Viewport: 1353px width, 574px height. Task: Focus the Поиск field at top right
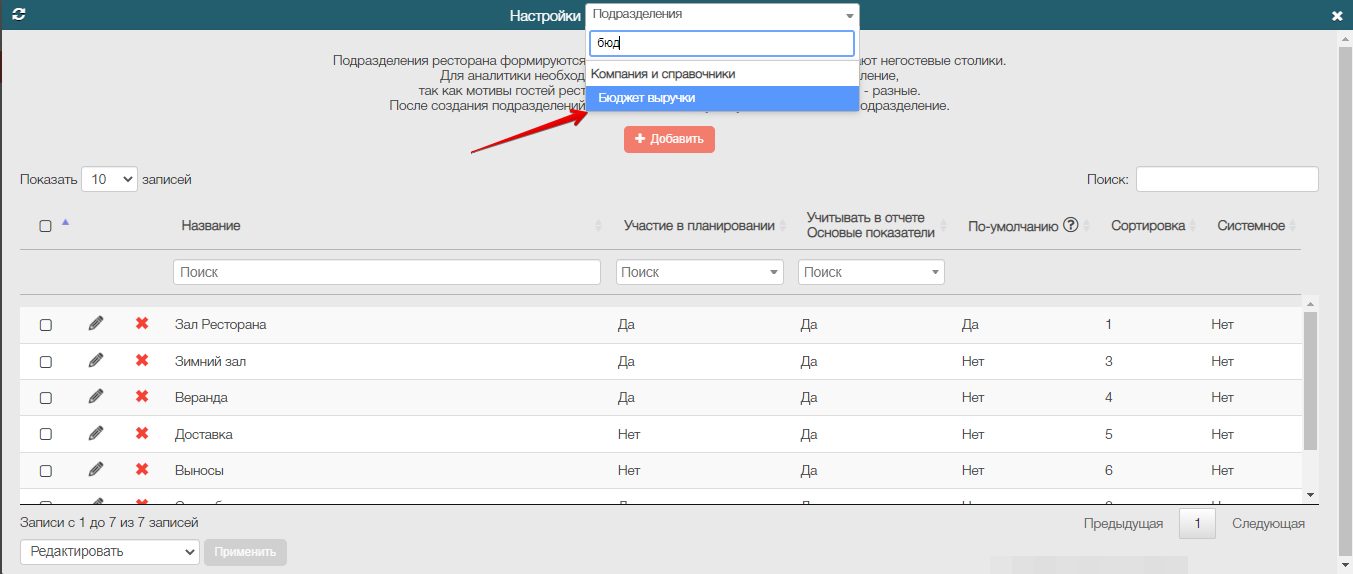[x=1226, y=179]
